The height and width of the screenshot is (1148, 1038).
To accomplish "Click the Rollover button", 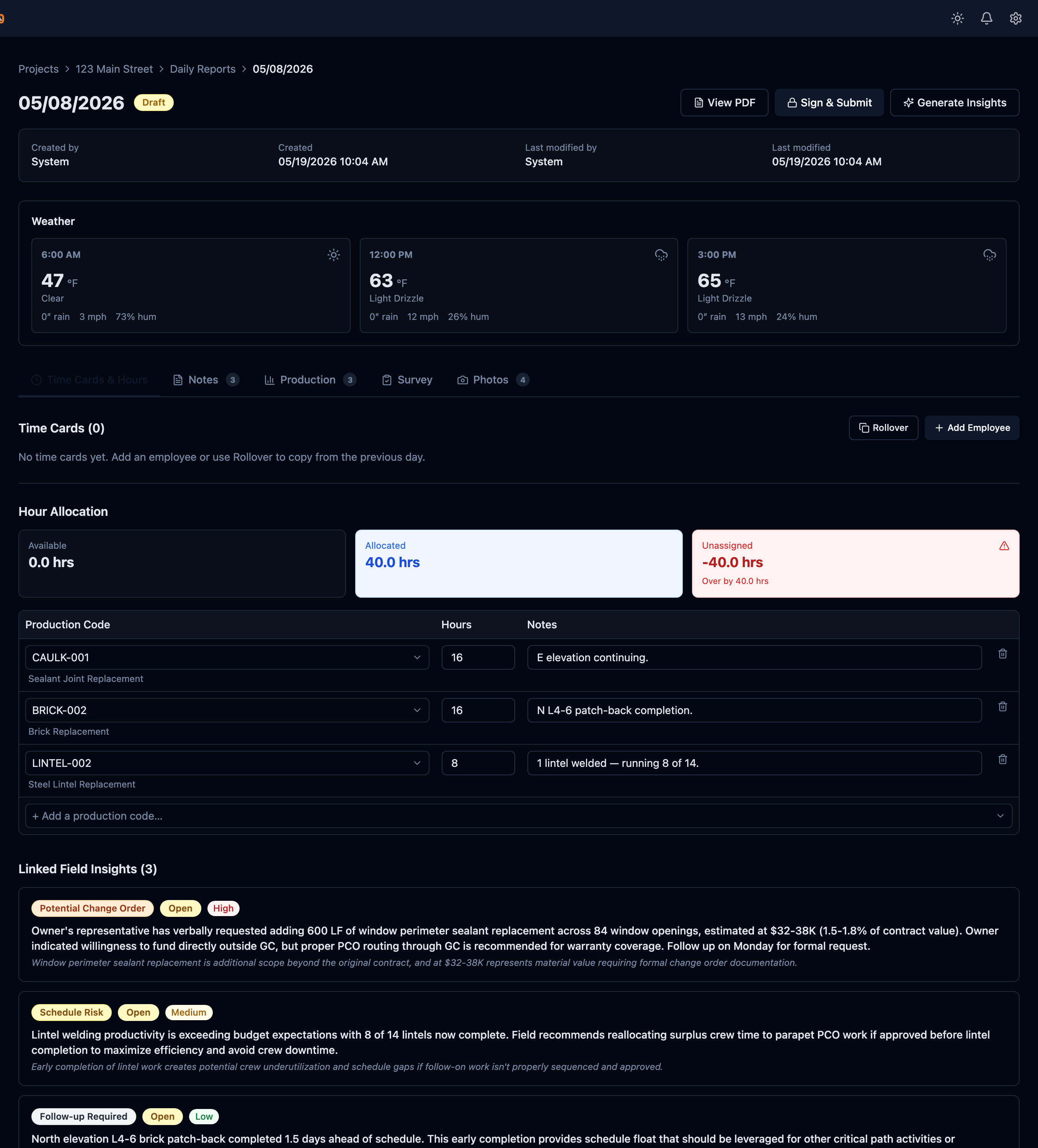I will pyautogui.click(x=883, y=428).
